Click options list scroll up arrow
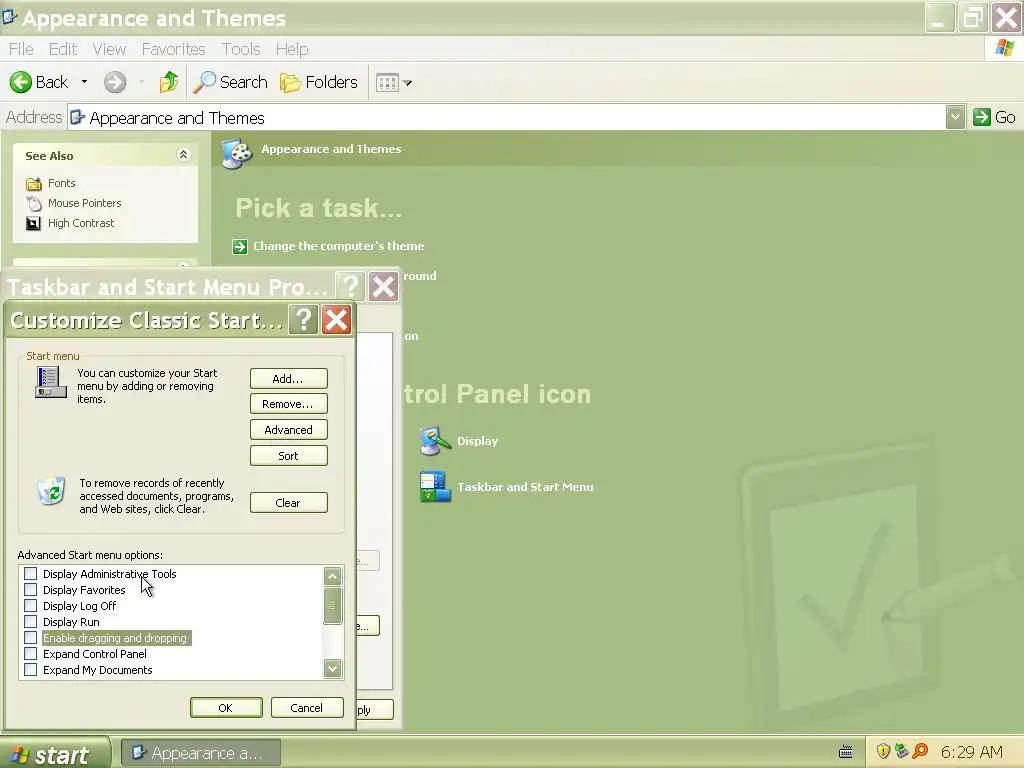The height and width of the screenshot is (768, 1024). point(332,576)
